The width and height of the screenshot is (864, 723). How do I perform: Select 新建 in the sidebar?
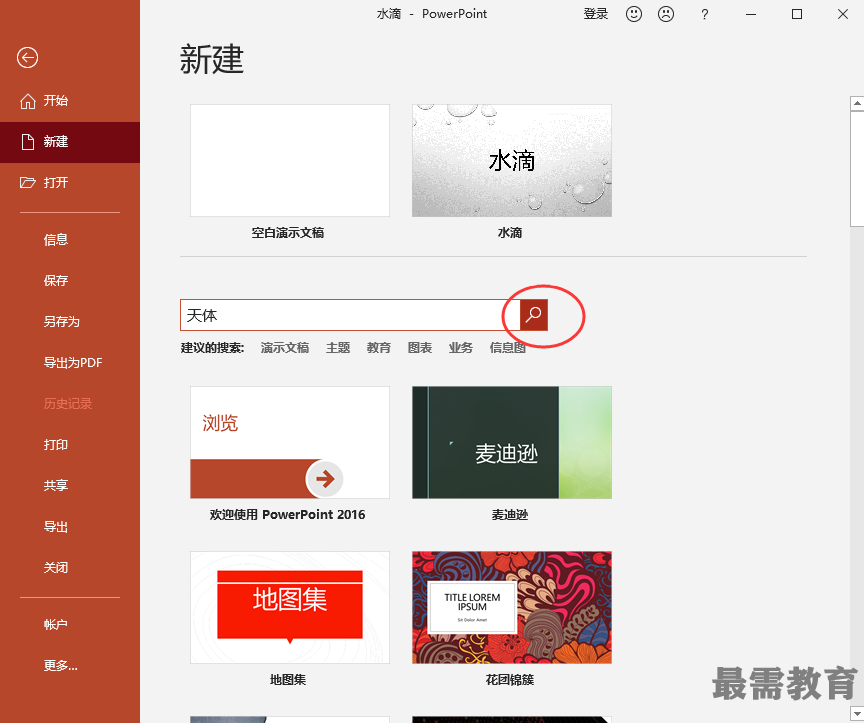click(70, 142)
